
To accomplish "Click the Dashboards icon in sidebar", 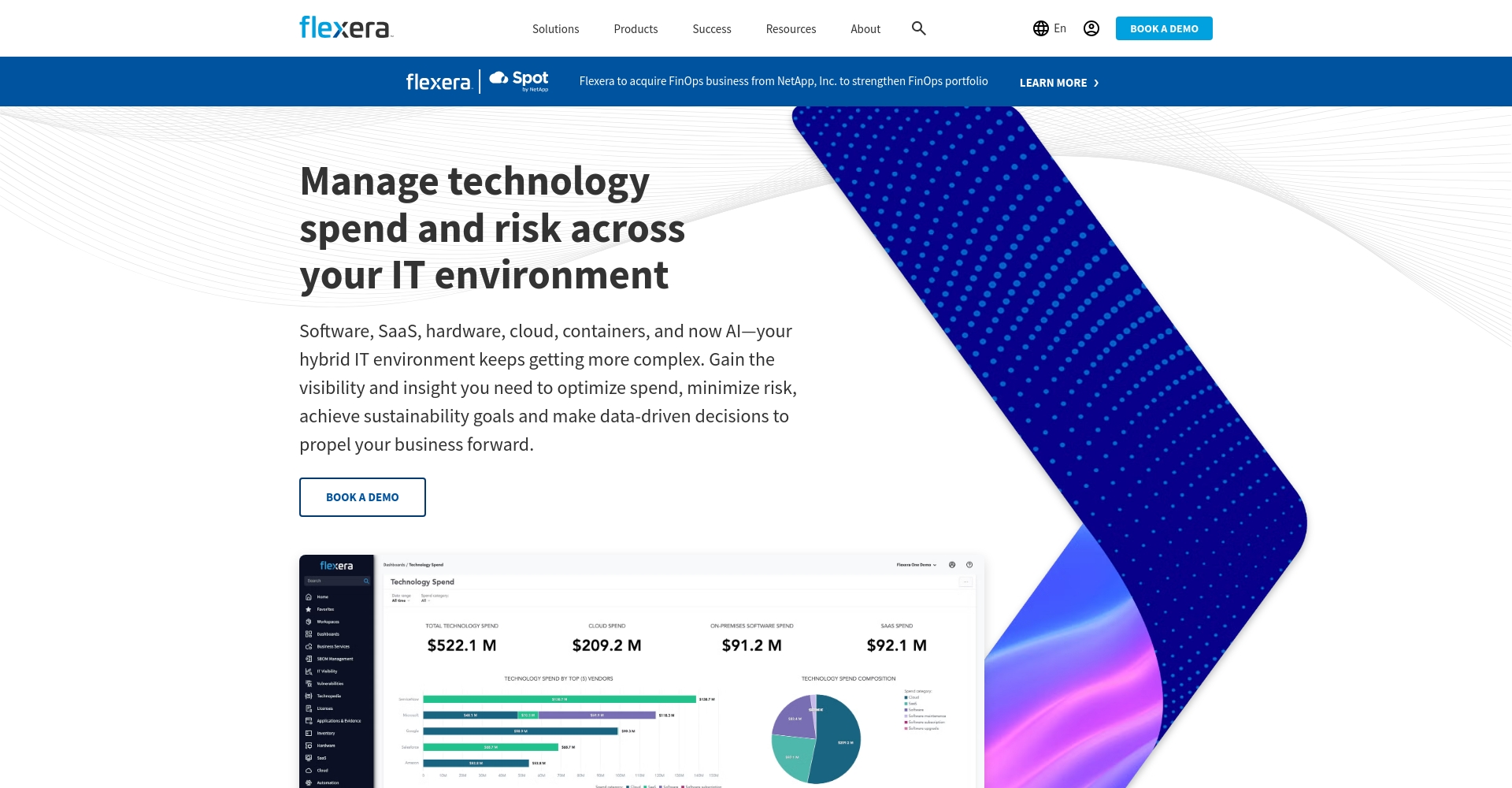I will [x=309, y=634].
